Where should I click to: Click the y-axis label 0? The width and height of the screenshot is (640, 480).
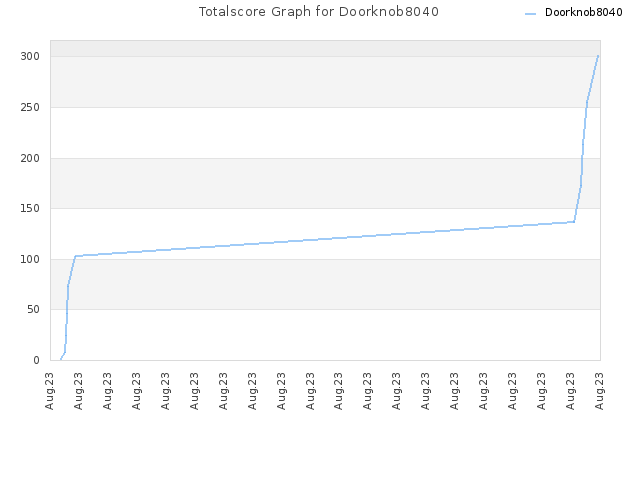coord(37,360)
